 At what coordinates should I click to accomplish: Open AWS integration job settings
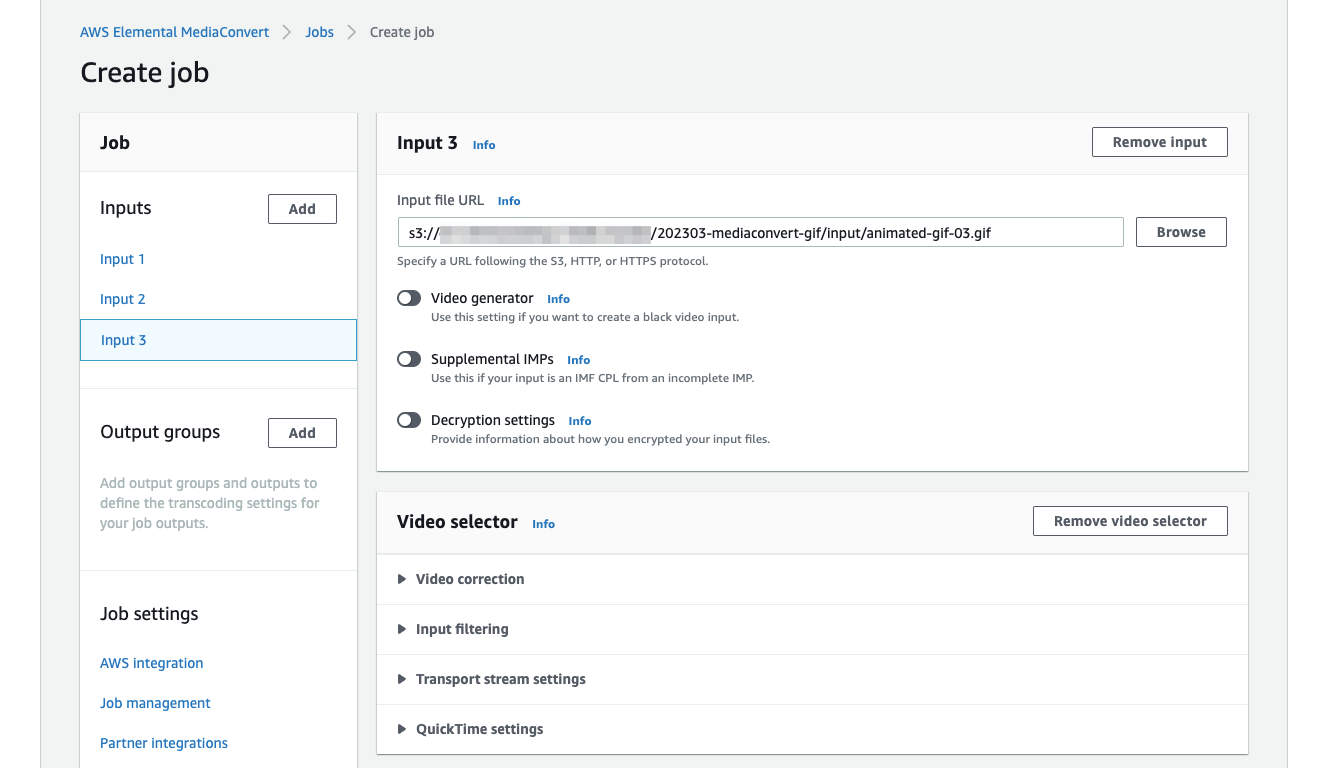tap(151, 663)
